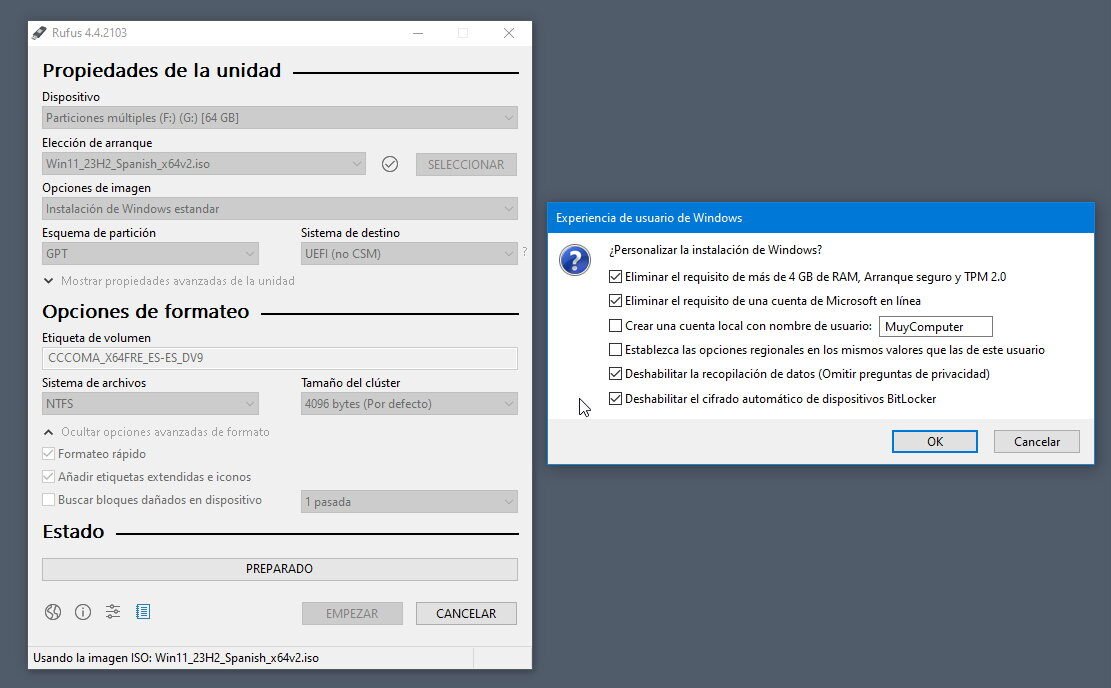The height and width of the screenshot is (688, 1111).
Task: Open the 1 pasada passes dropdown
Action: [409, 502]
